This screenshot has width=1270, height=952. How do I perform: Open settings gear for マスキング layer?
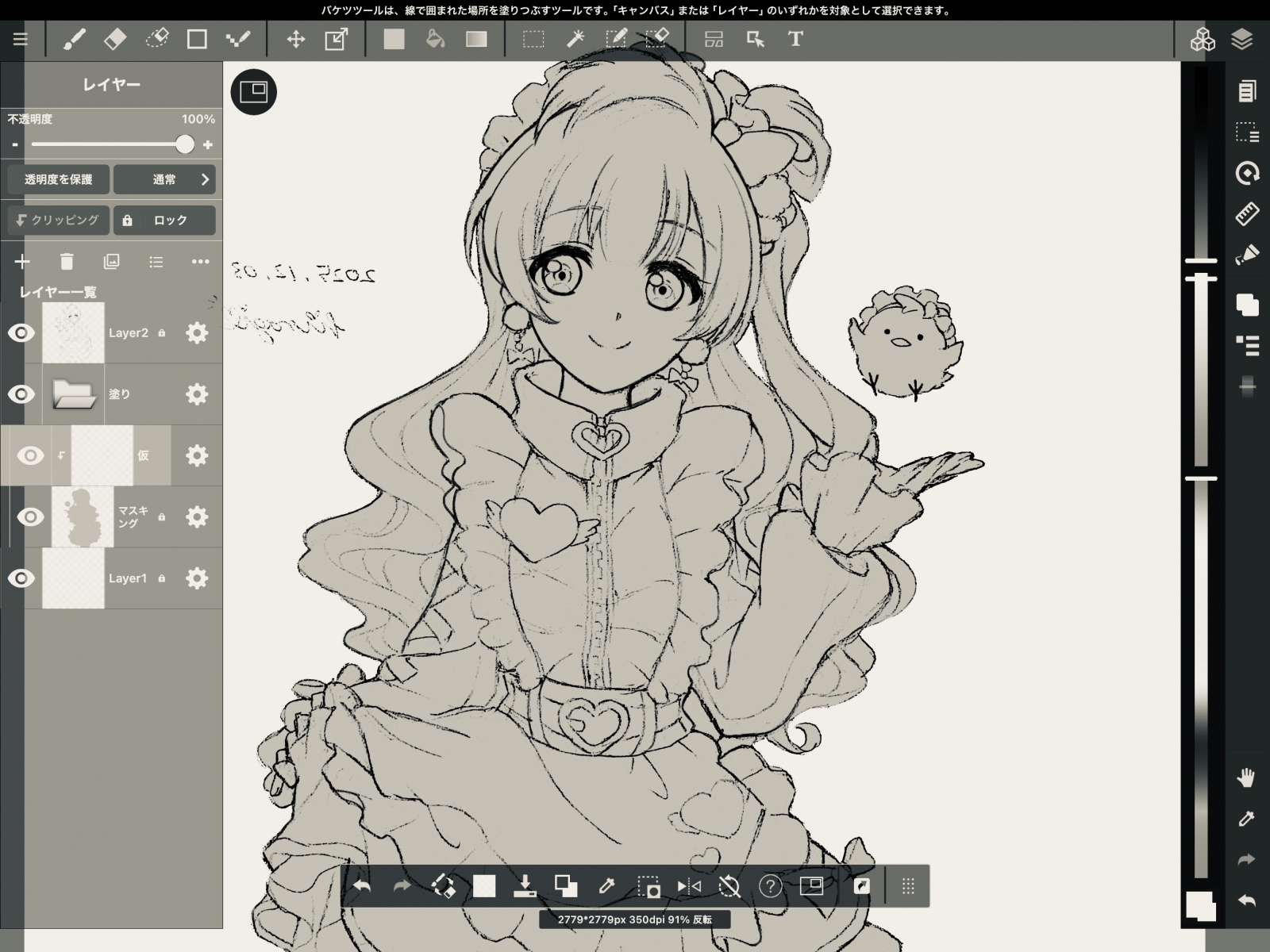(x=196, y=517)
